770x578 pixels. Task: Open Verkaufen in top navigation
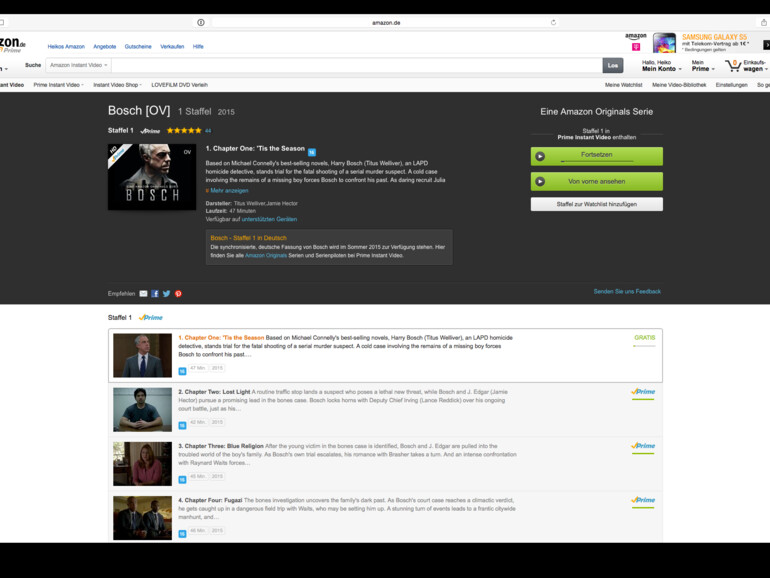(x=172, y=47)
